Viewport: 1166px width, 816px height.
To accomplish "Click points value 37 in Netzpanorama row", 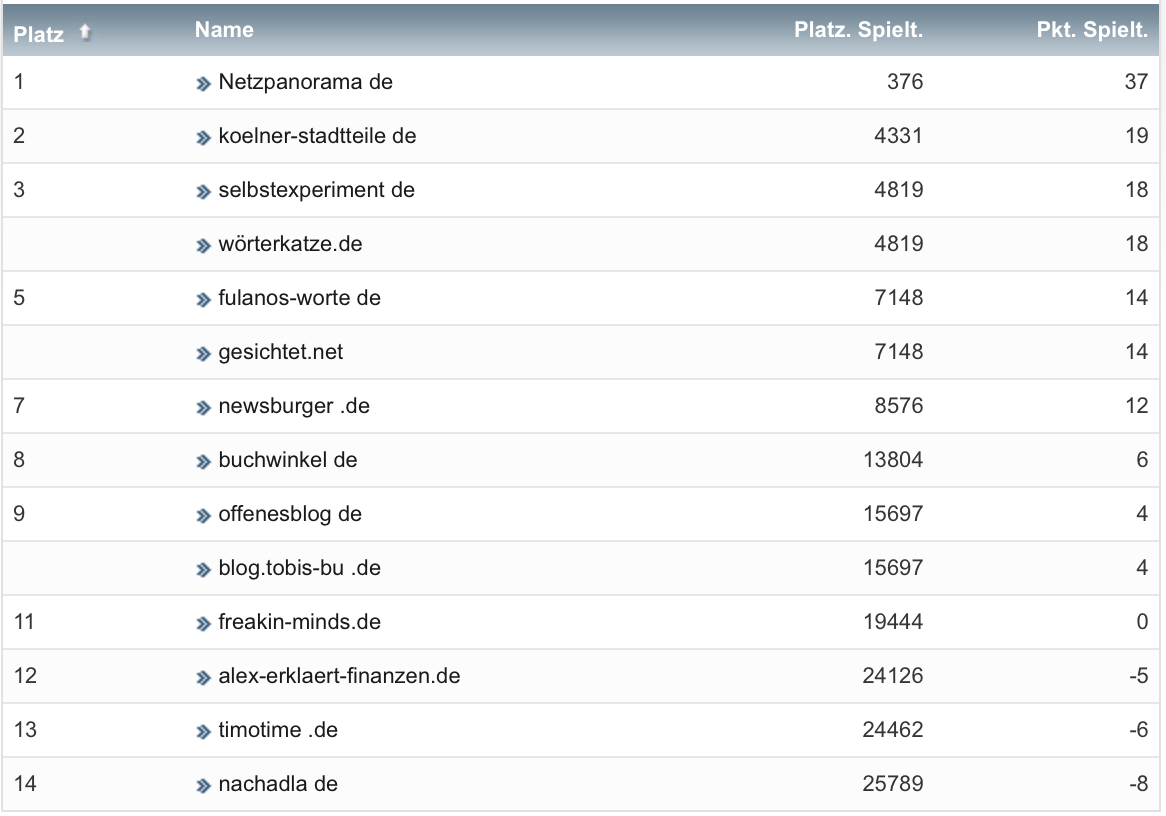I will point(1136,82).
